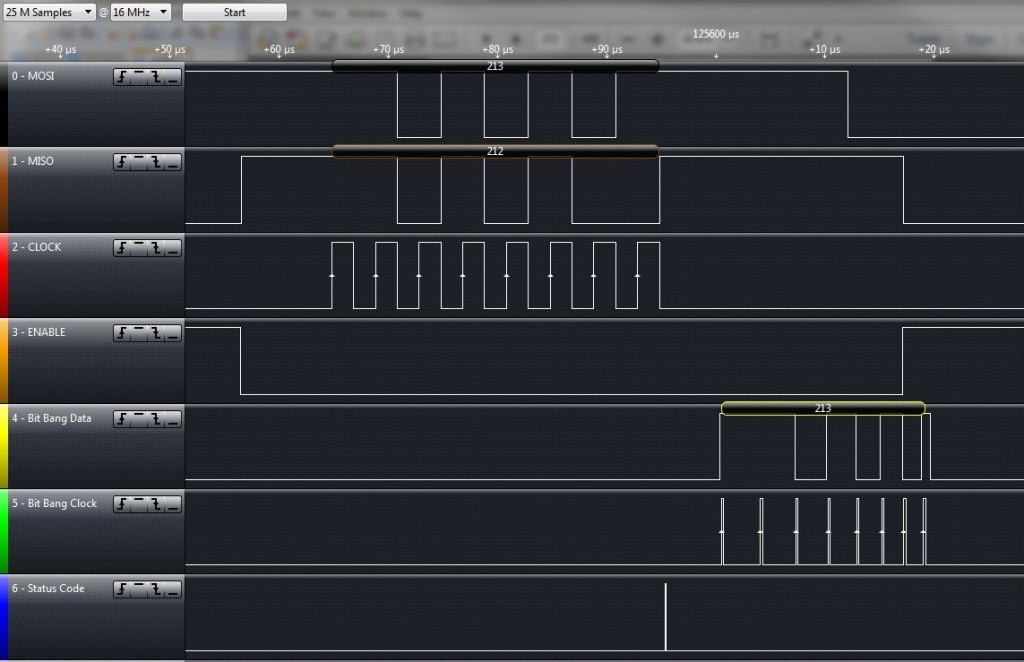Click the 213 decoded byte on MOSI

(495, 66)
